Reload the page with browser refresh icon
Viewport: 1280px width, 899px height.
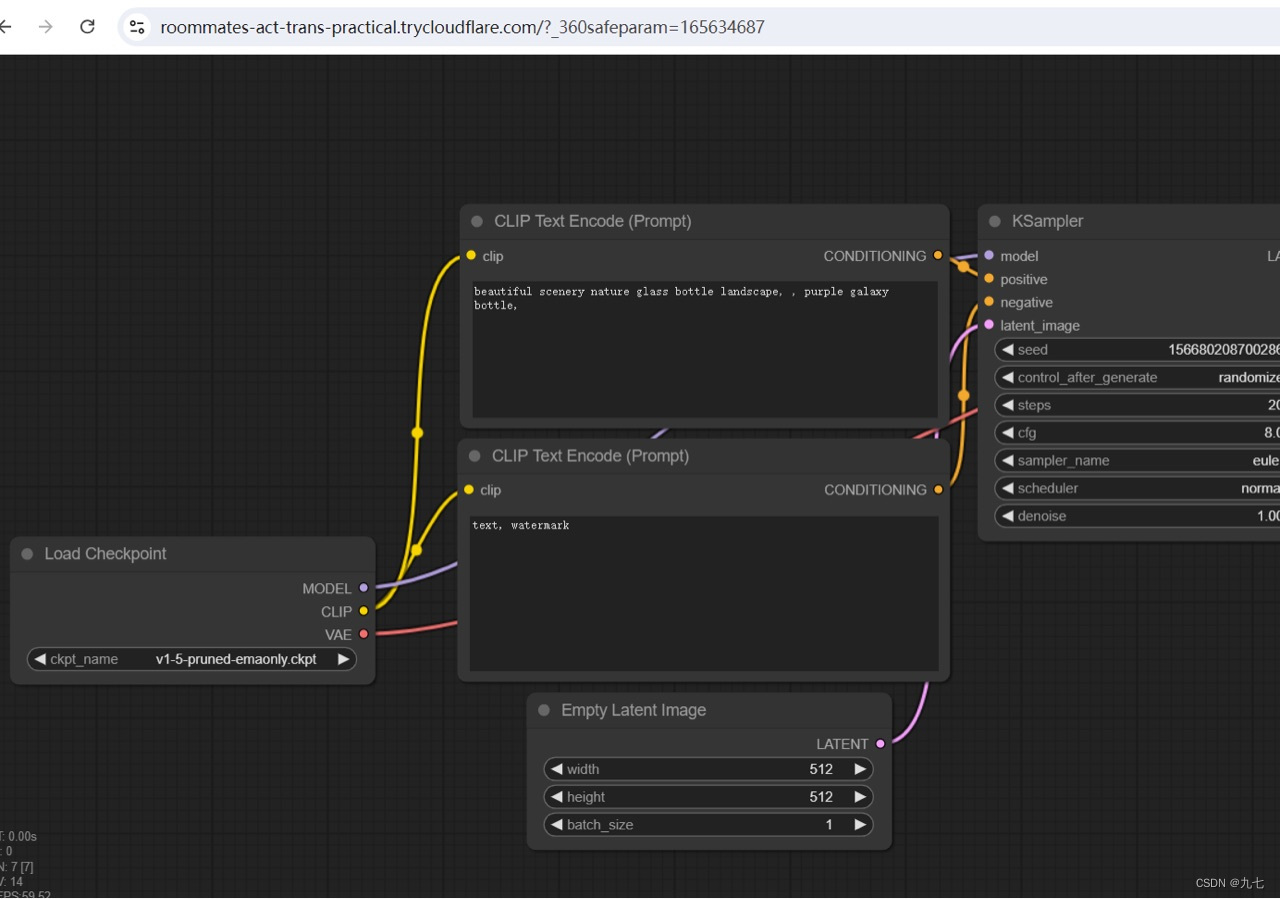[x=87, y=27]
